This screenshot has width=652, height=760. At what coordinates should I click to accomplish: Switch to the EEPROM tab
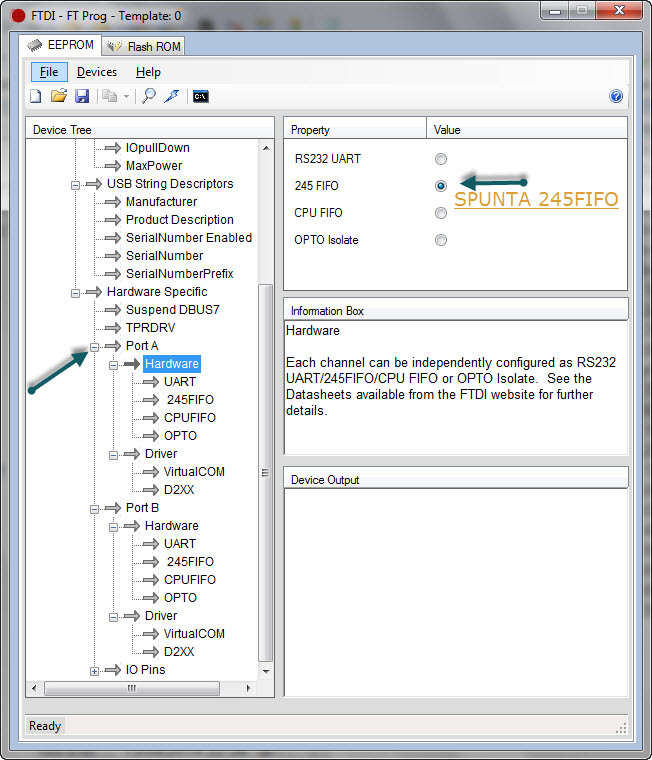[61, 45]
